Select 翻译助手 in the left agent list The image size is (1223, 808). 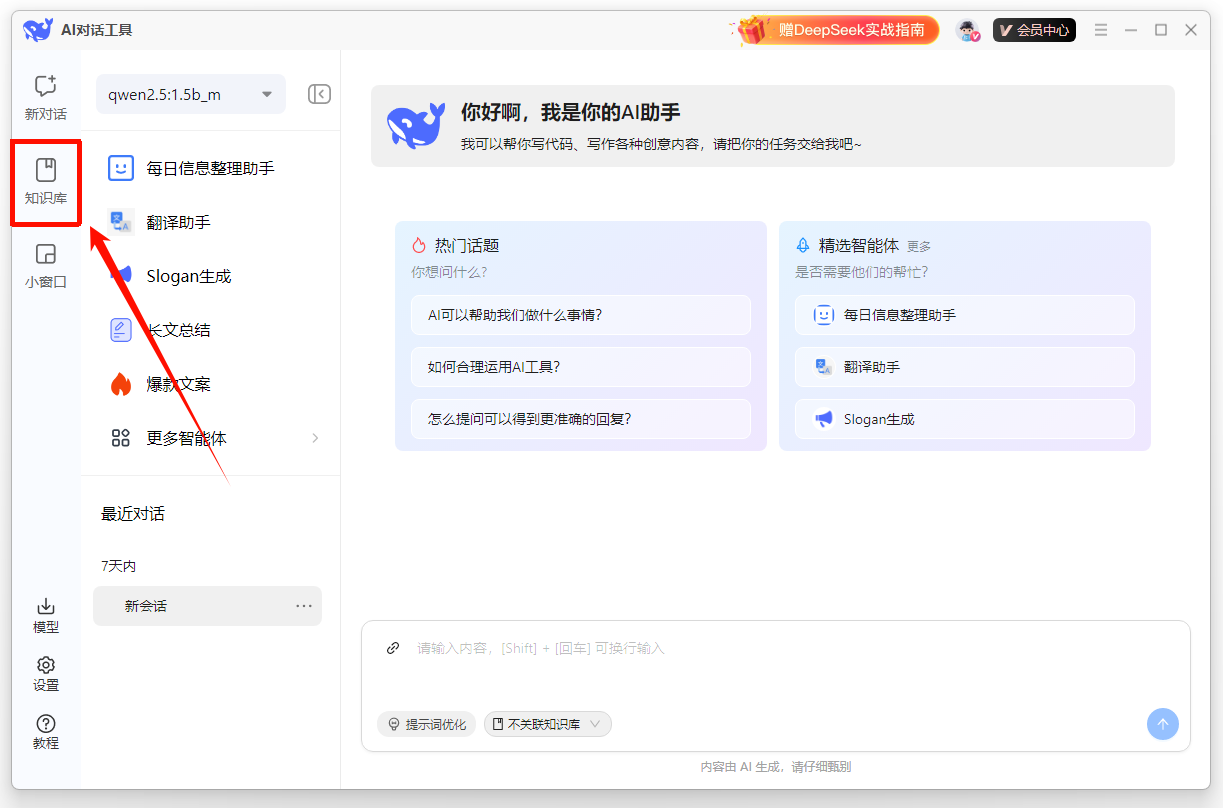point(178,222)
